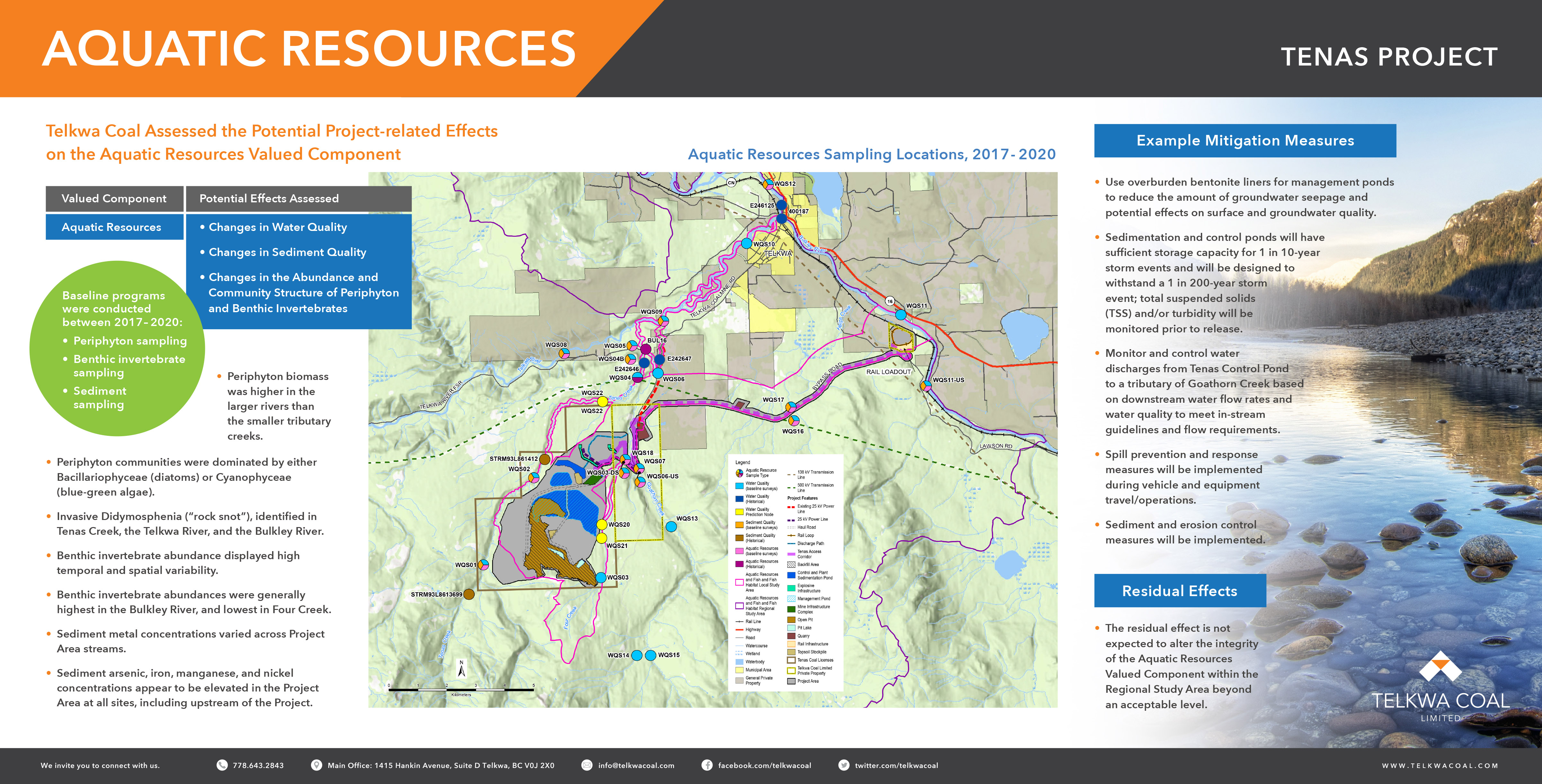Select the yellow WQS21 prediction node
The image size is (1542, 784).
click(x=602, y=538)
